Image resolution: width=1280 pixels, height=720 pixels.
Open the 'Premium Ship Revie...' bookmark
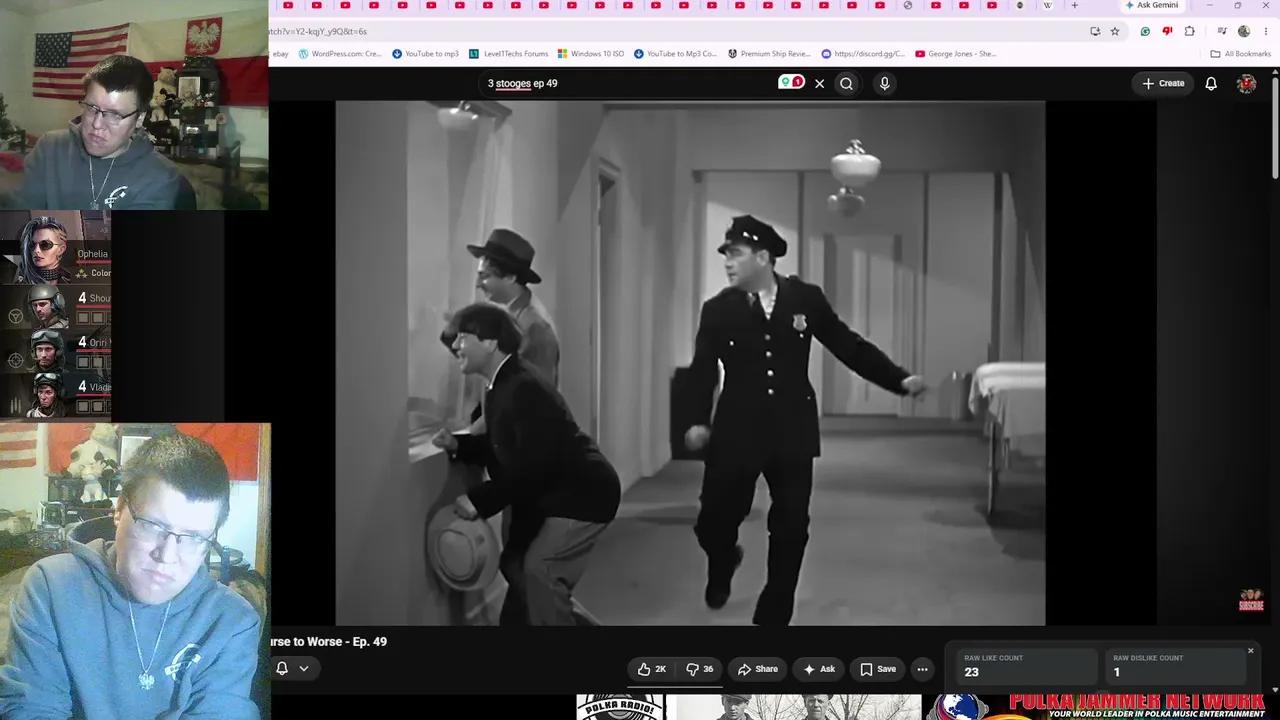769,54
